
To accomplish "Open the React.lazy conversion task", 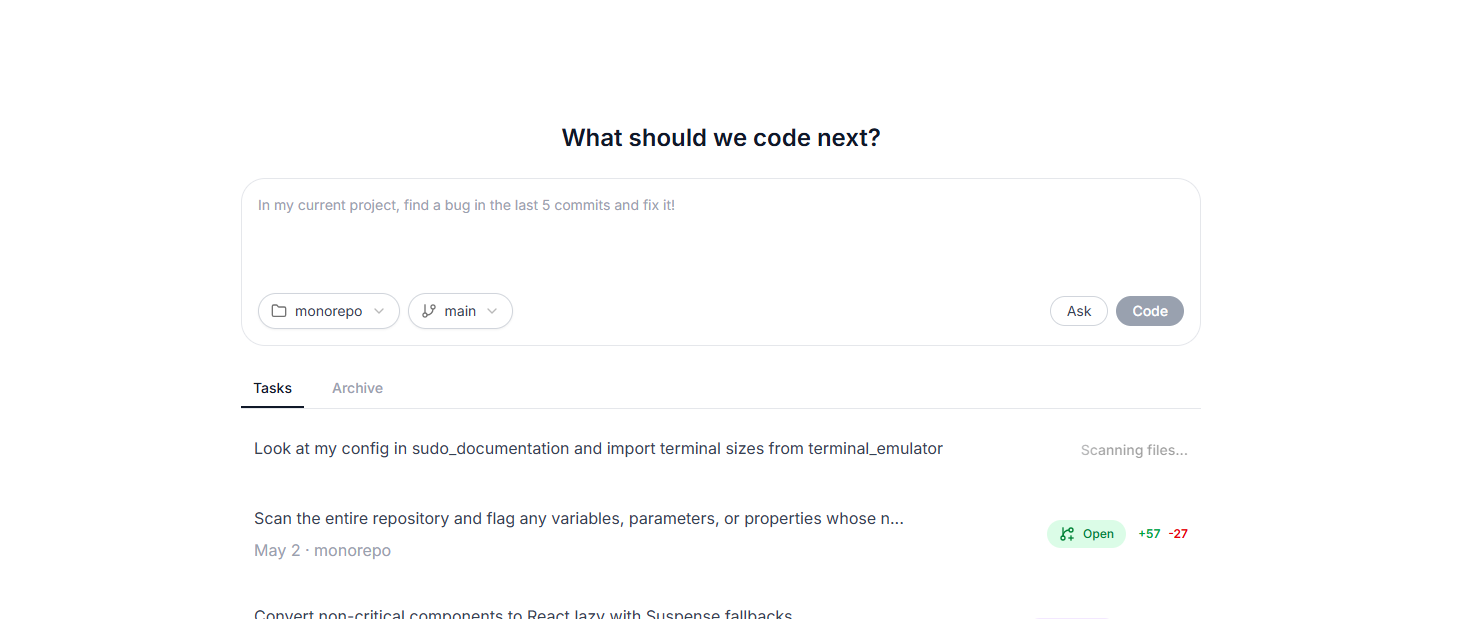I will pyautogui.click(x=523, y=614).
